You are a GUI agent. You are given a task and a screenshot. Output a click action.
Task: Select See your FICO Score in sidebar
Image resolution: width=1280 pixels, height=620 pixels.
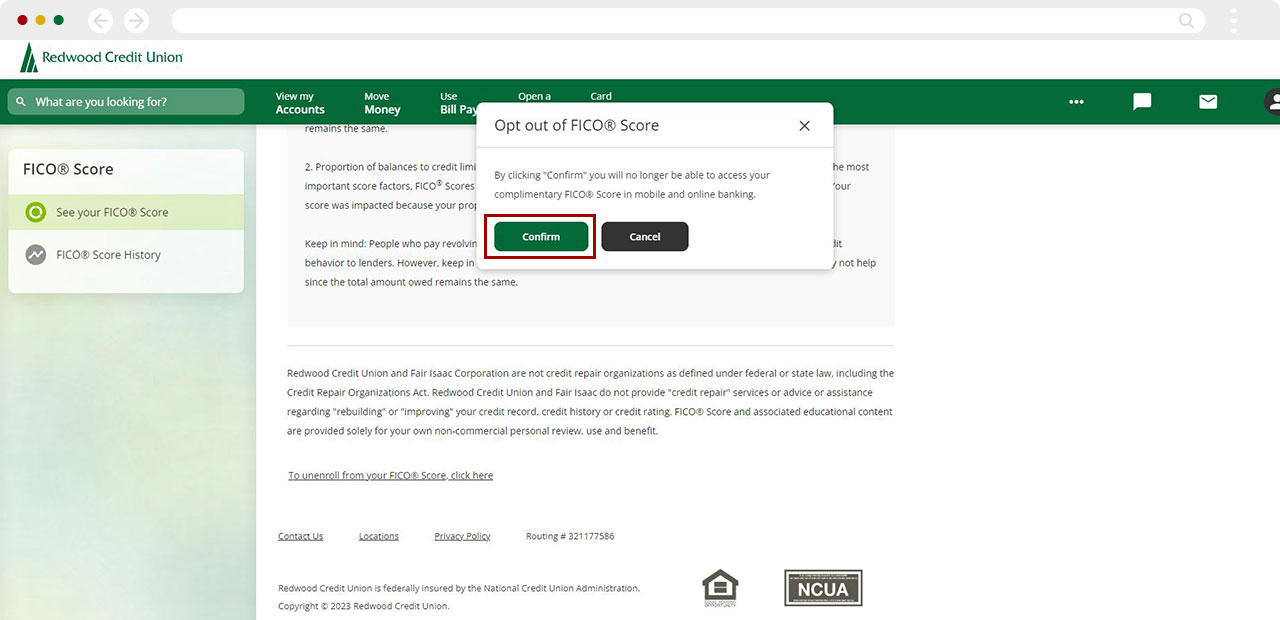click(x=126, y=212)
